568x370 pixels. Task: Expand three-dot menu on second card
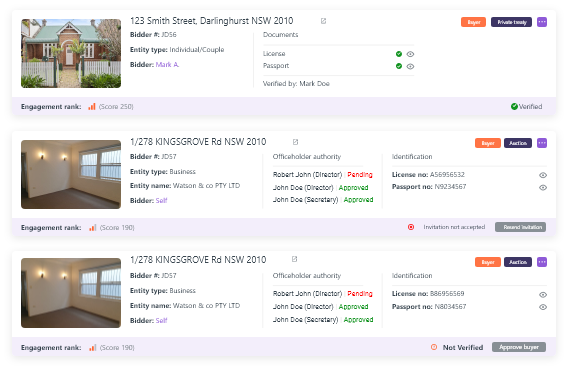[542, 143]
